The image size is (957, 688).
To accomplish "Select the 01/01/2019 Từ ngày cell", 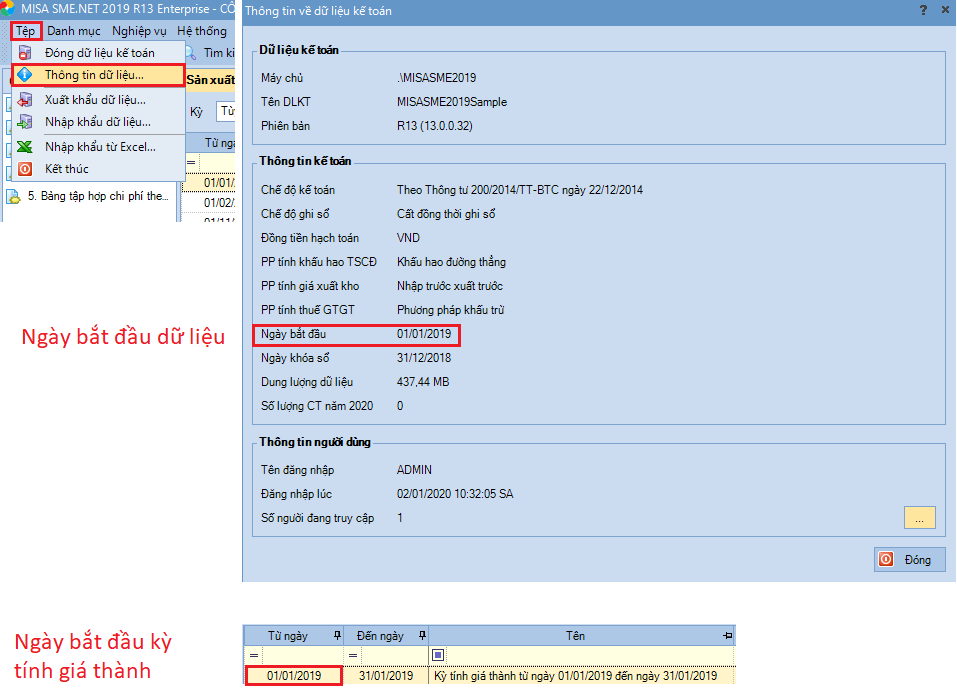I will click(294, 676).
